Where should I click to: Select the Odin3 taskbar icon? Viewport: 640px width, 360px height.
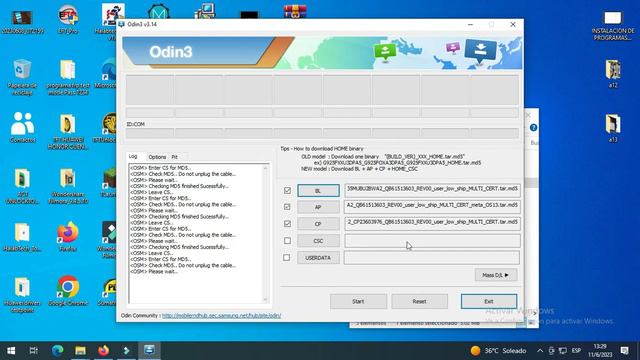(149, 351)
